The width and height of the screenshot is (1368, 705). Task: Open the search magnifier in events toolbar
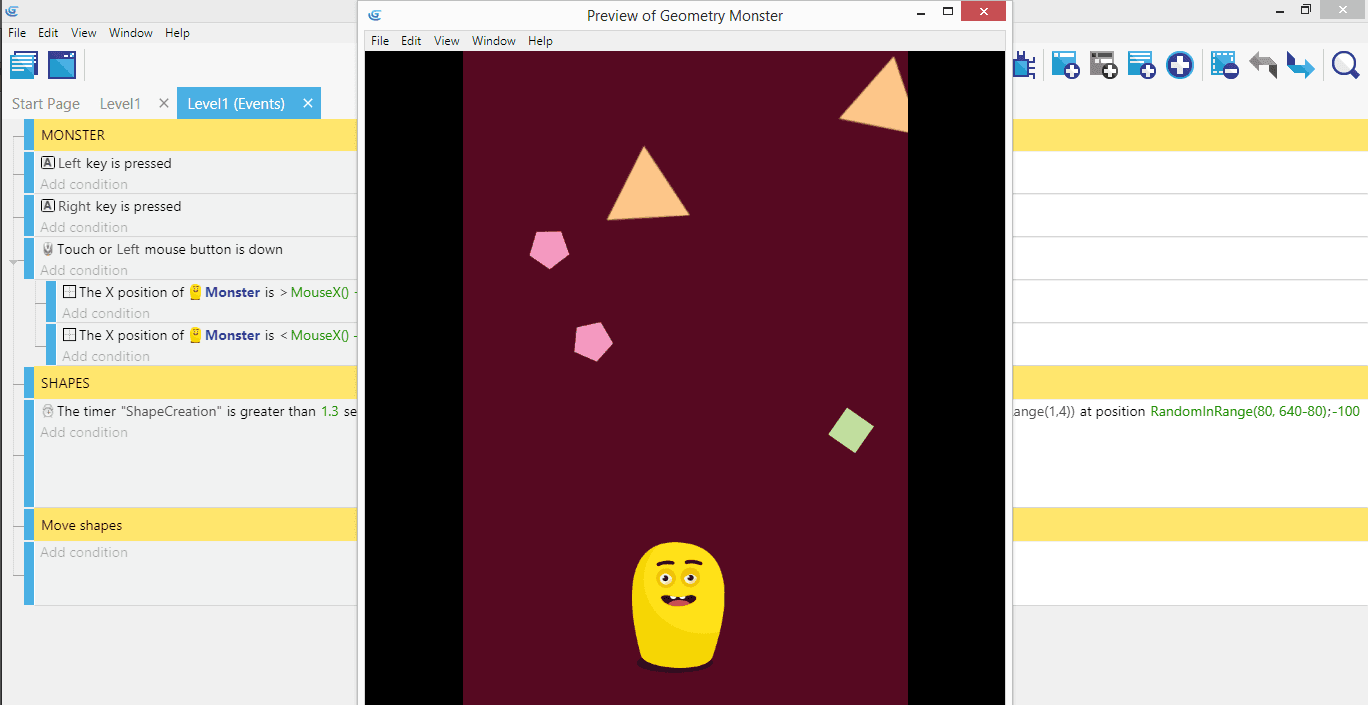click(1345, 66)
